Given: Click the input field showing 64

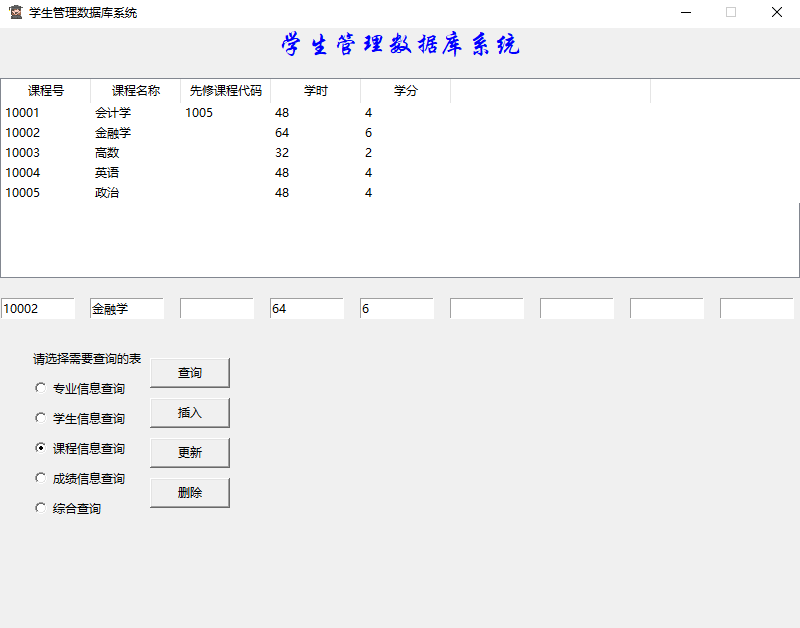Looking at the screenshot, I should [306, 308].
